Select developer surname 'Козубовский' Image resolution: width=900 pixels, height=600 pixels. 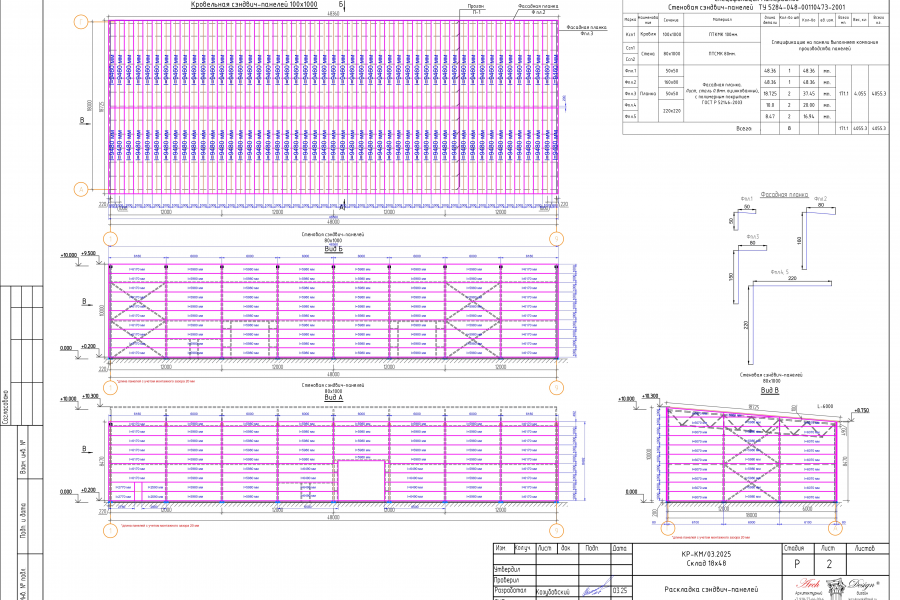pyautogui.click(x=553, y=591)
